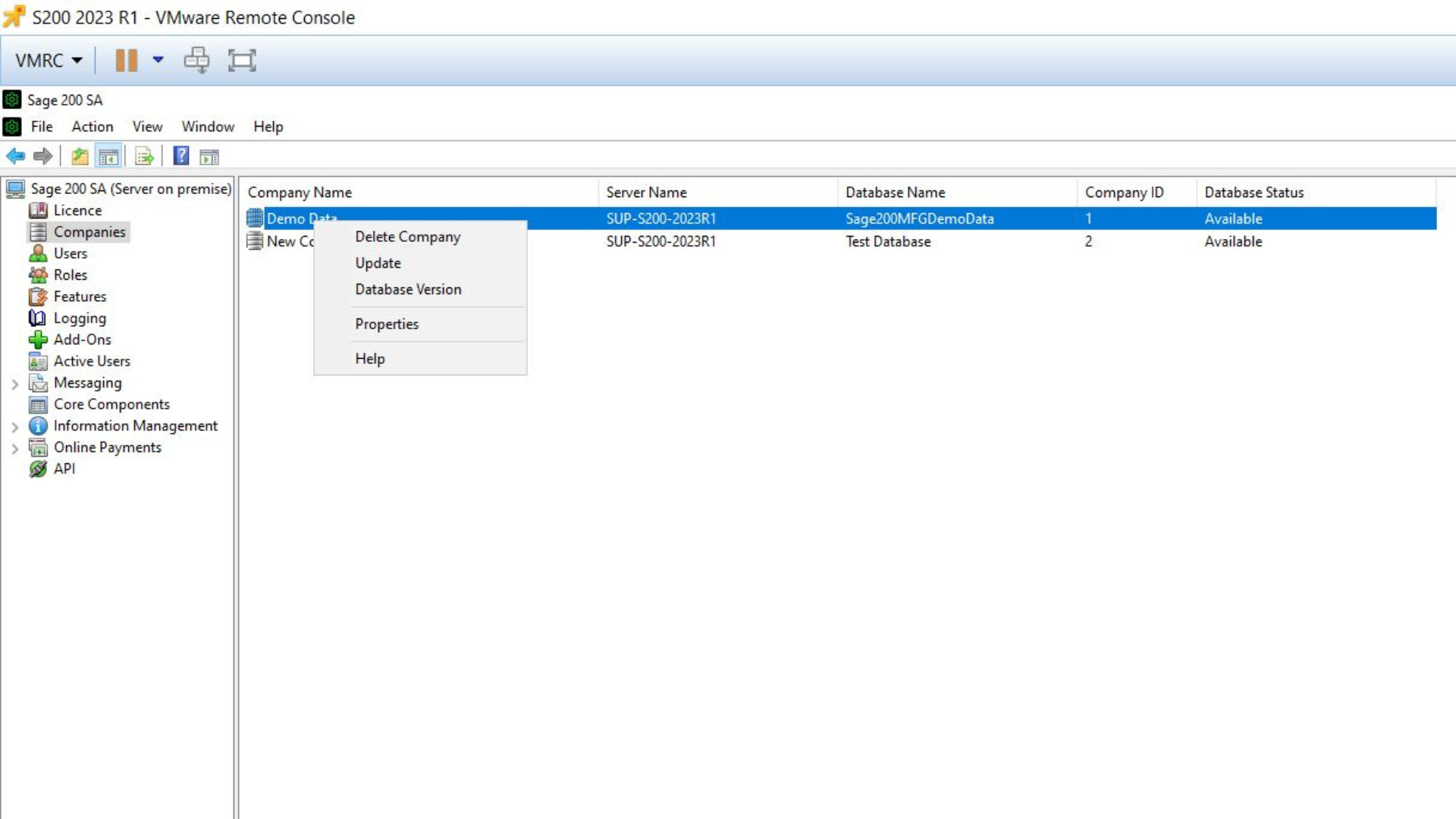Click the Online Payments icon
This screenshot has width=1456, height=819.
pos(38,447)
